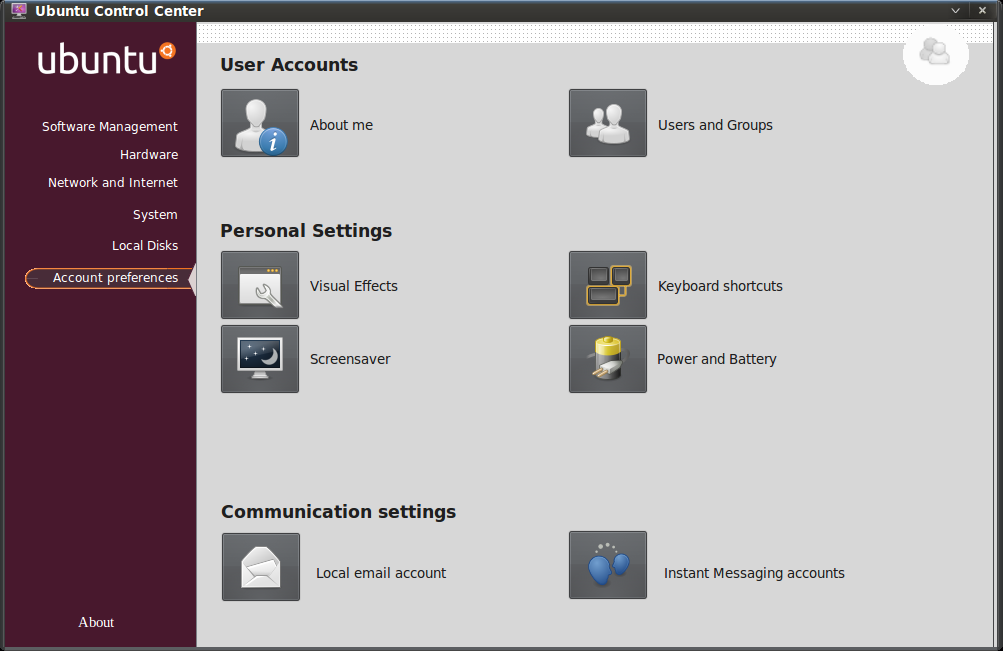This screenshot has width=1003, height=651.
Task: Select Hardware in the sidebar
Action: tap(148, 154)
